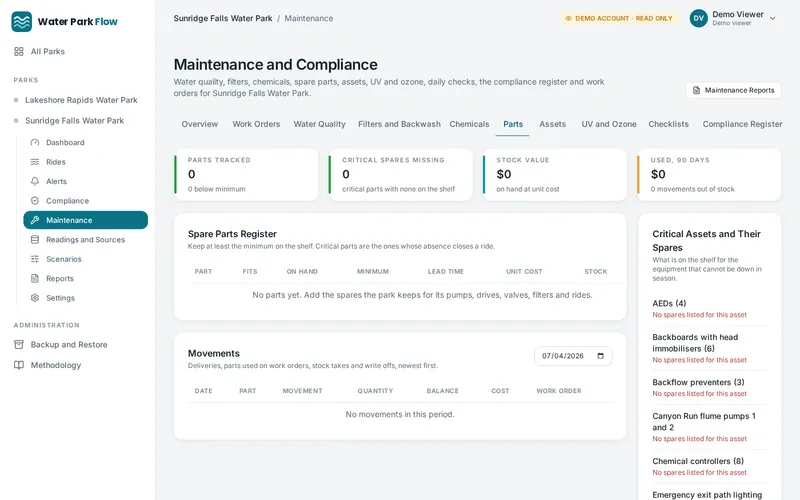Screen dimensions: 800x500
Task: Open All Parks grid icon
Action: (x=19, y=52)
